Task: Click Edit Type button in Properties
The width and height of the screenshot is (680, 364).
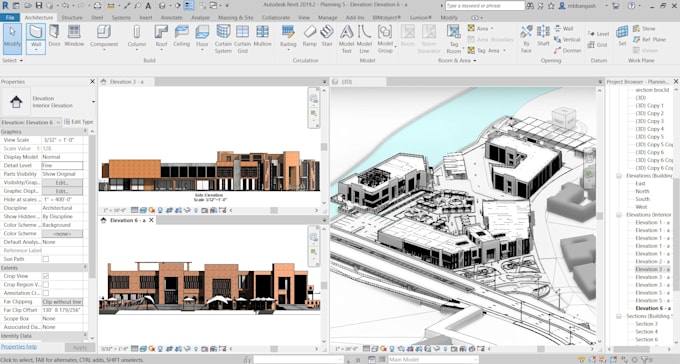Action: coord(78,122)
